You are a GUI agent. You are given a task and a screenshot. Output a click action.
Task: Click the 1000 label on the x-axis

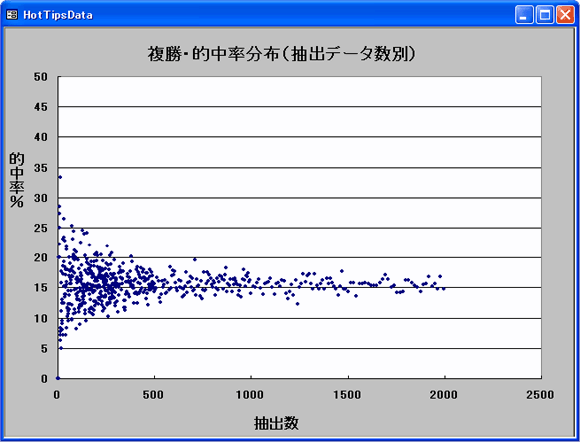click(x=250, y=395)
